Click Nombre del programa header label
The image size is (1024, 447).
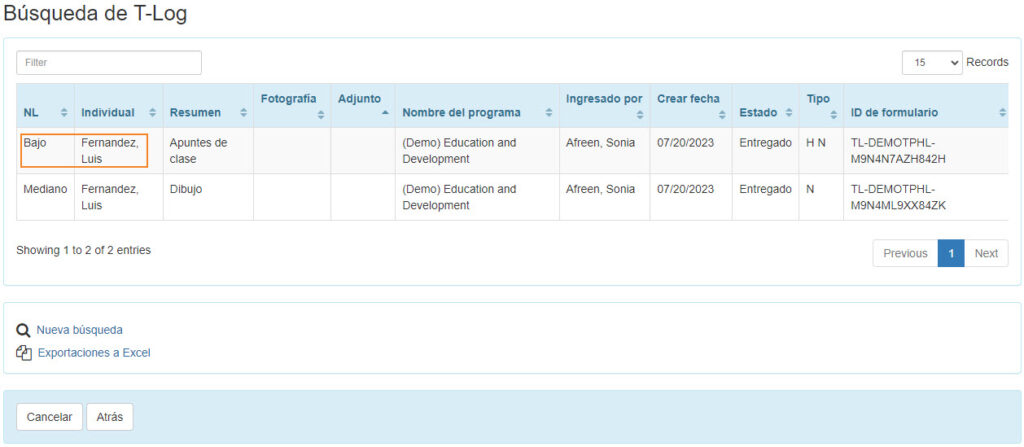pyautogui.click(x=461, y=112)
